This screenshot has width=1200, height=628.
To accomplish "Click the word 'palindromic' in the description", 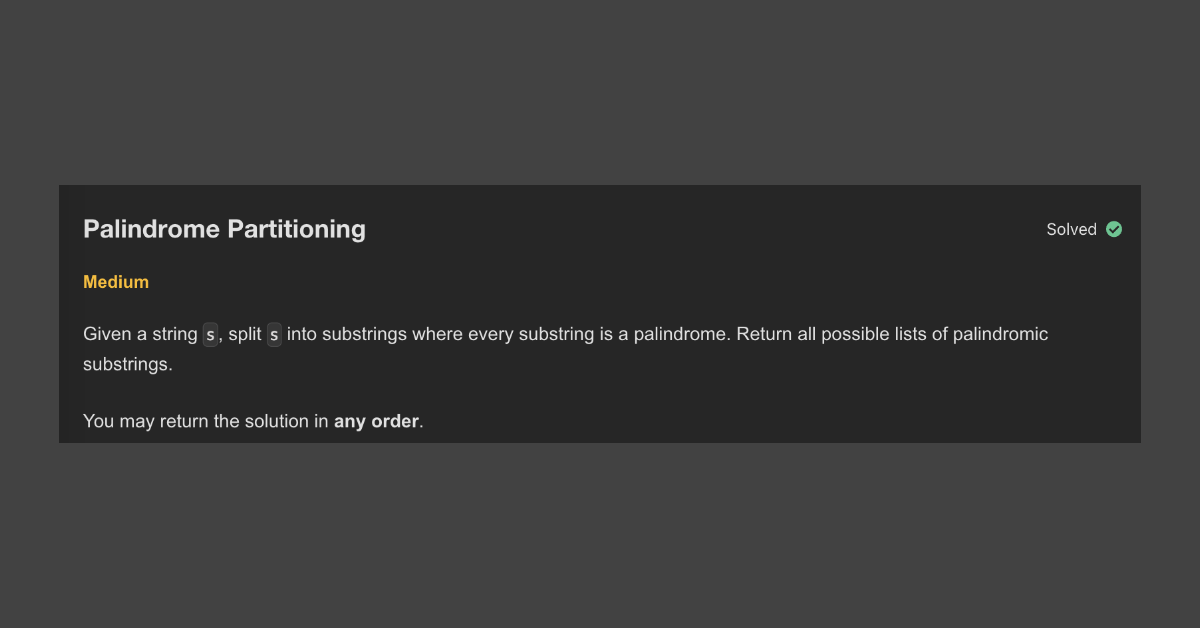I will pyautogui.click(x=1000, y=334).
